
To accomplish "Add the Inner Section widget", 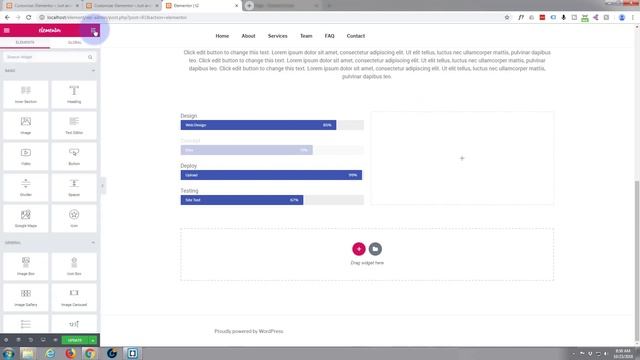I will tap(26, 94).
